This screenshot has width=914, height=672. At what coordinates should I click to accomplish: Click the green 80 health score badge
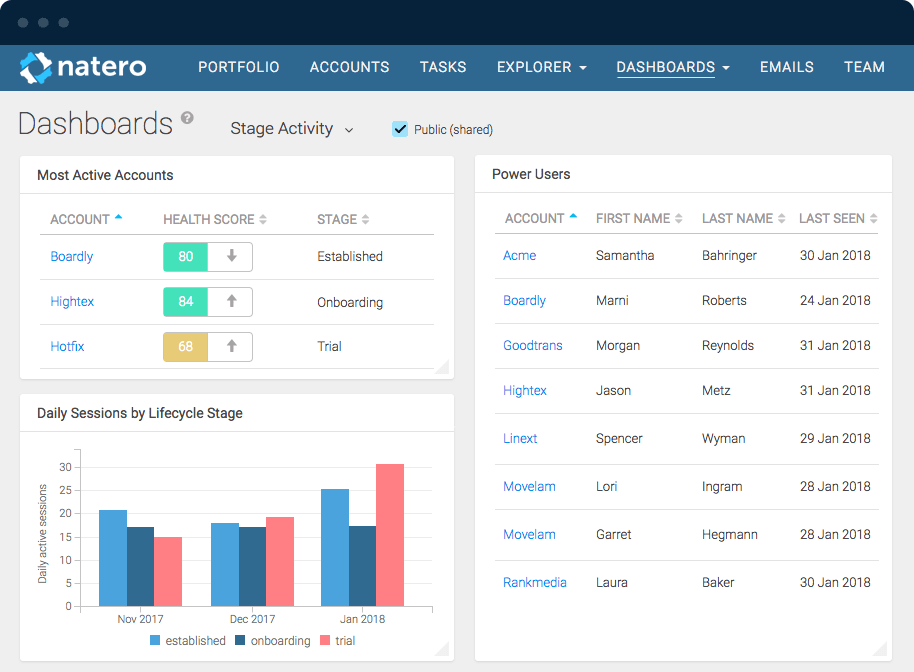[x=185, y=256]
